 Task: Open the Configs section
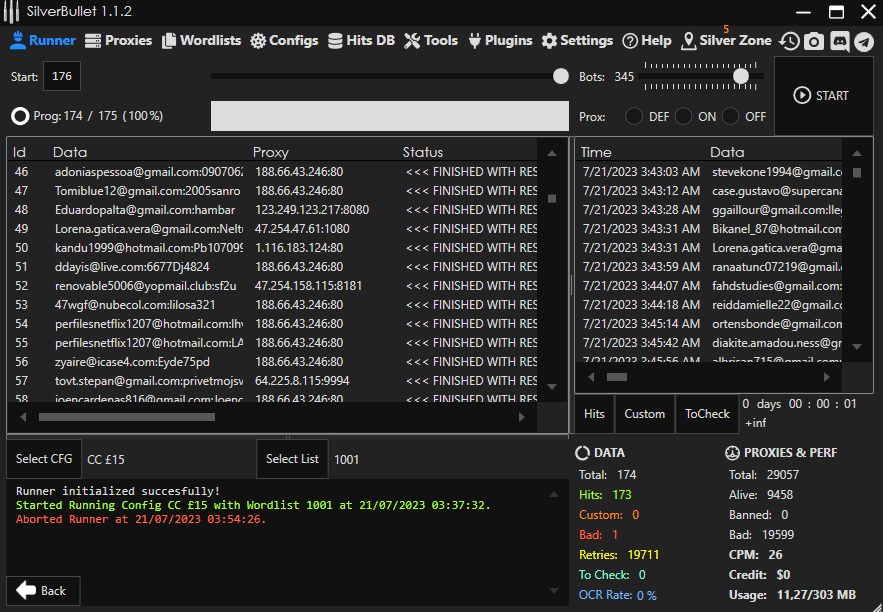click(x=284, y=41)
